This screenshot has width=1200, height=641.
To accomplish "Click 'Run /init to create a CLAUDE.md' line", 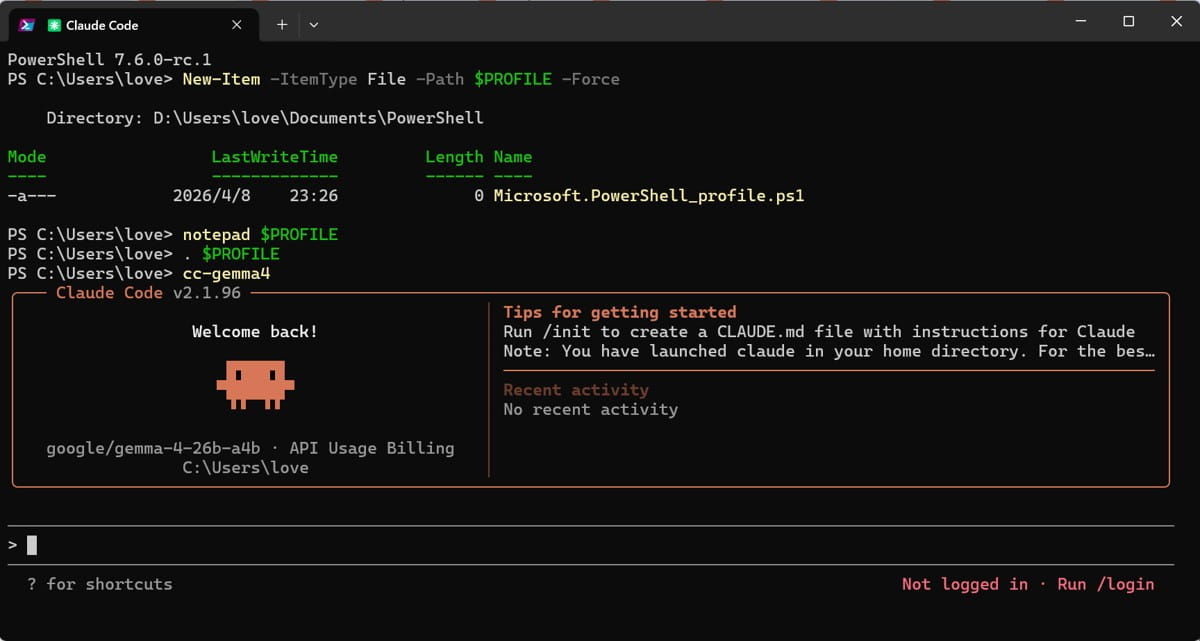I will 819,331.
